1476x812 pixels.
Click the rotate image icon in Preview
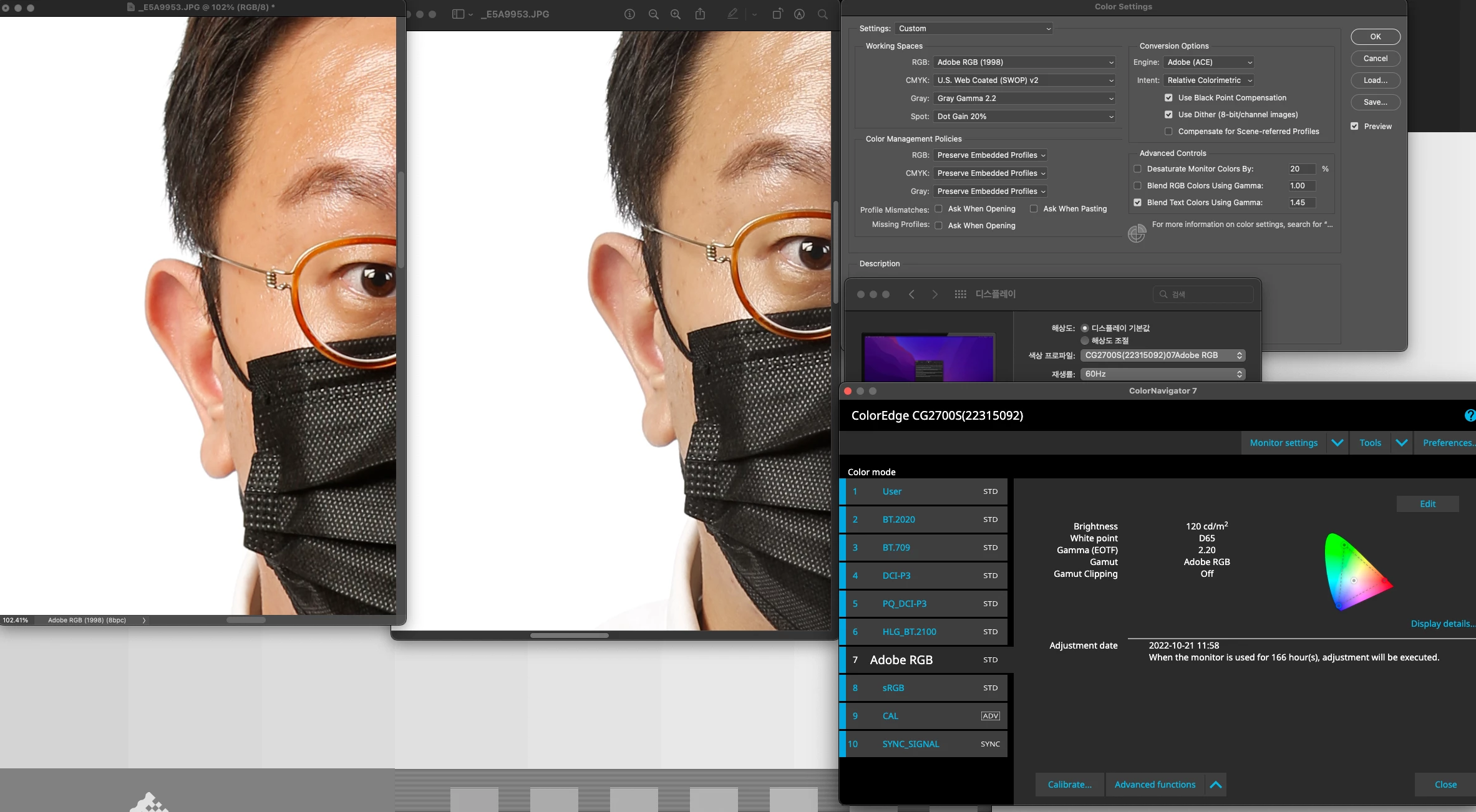pyautogui.click(x=777, y=14)
